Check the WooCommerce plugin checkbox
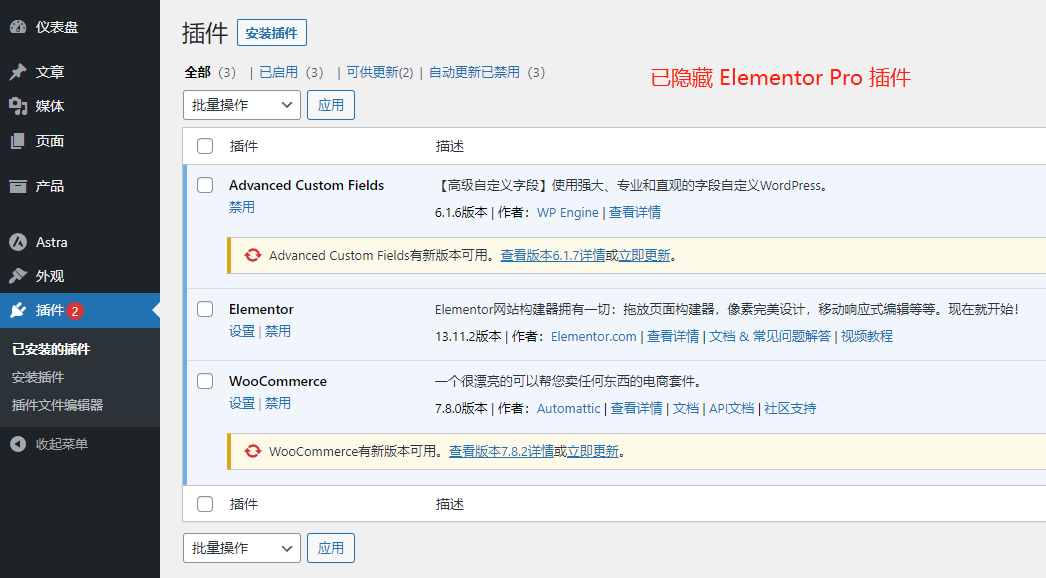Screen dimensions: 1046x578 point(205,381)
